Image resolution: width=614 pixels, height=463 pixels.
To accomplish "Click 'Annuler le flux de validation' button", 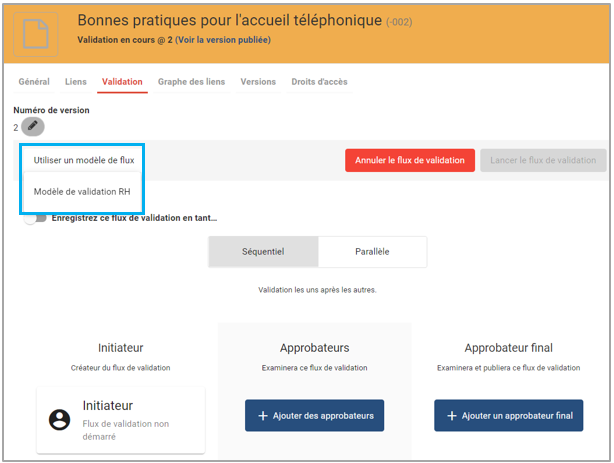I will [410, 160].
